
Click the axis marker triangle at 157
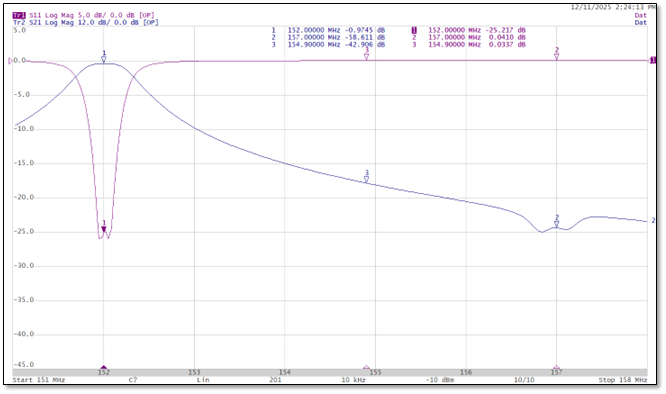click(x=556, y=367)
